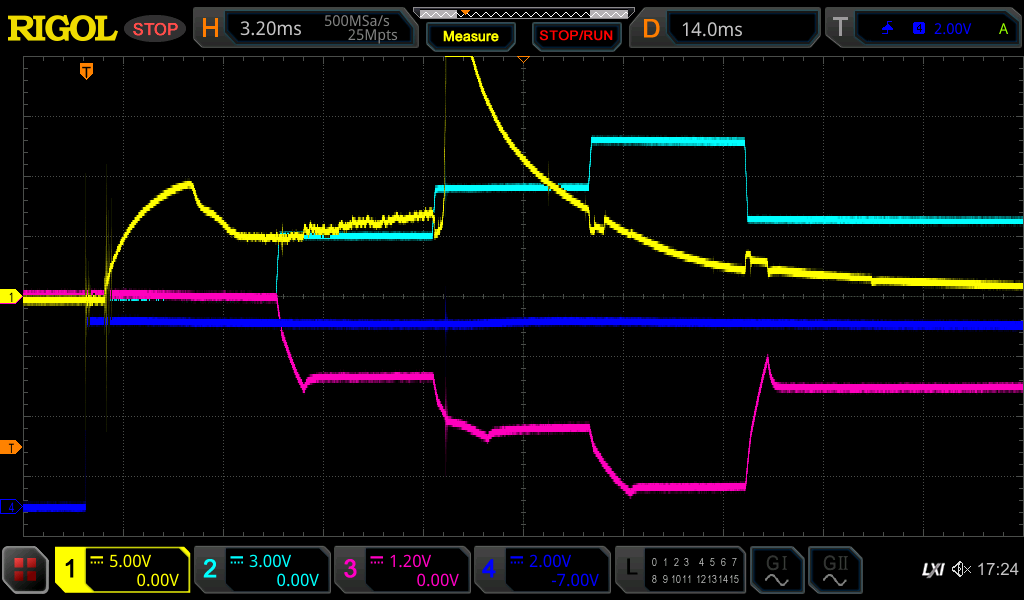Click the GI signal generator icon
This screenshot has height=600, width=1024.
[776, 570]
